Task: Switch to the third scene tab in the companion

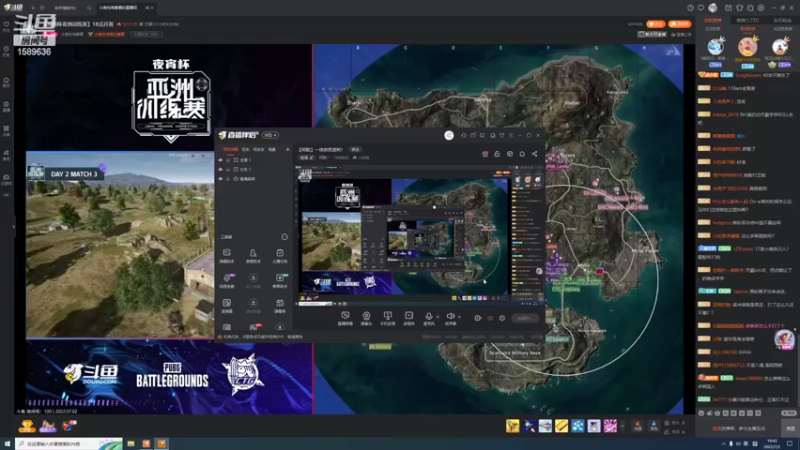Action: pyautogui.click(x=259, y=149)
